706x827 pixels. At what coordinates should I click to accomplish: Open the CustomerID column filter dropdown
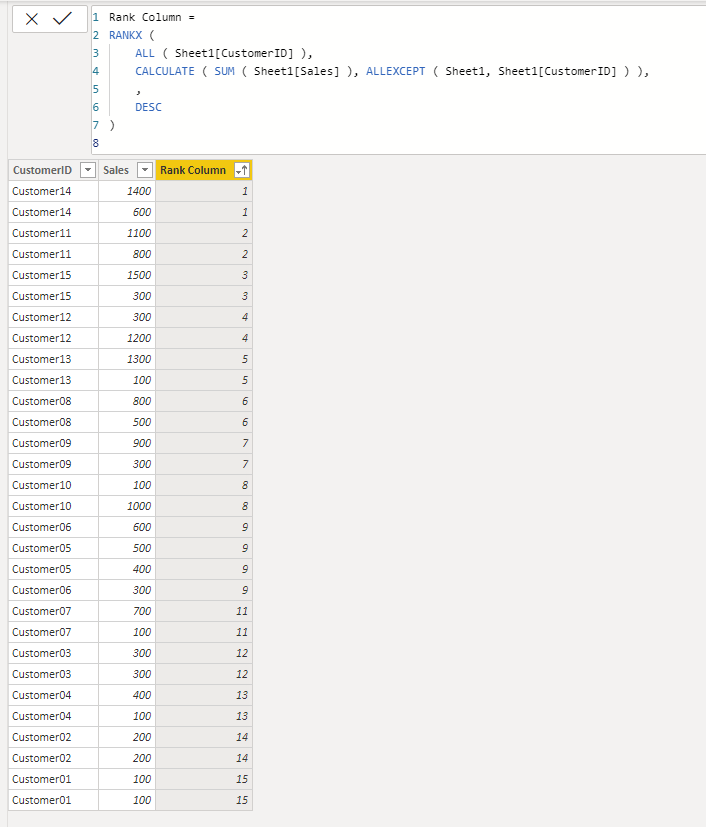click(88, 170)
